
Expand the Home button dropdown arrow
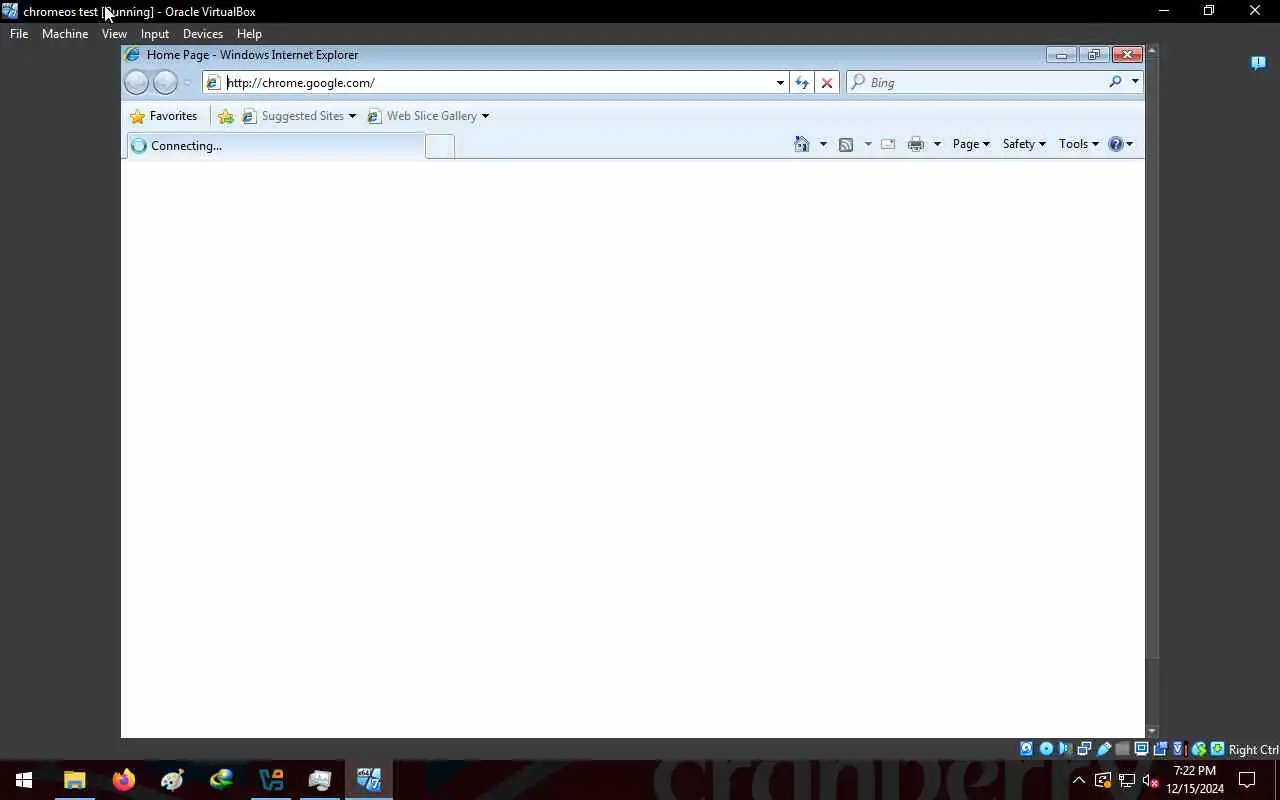[x=823, y=144]
